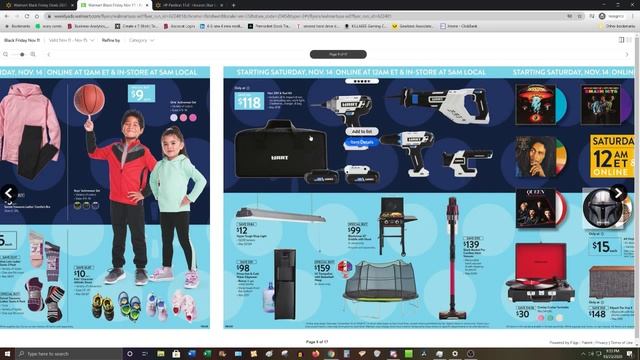Click the $139 vacuum price label
The width and height of the screenshot is (640, 360).
471,244
